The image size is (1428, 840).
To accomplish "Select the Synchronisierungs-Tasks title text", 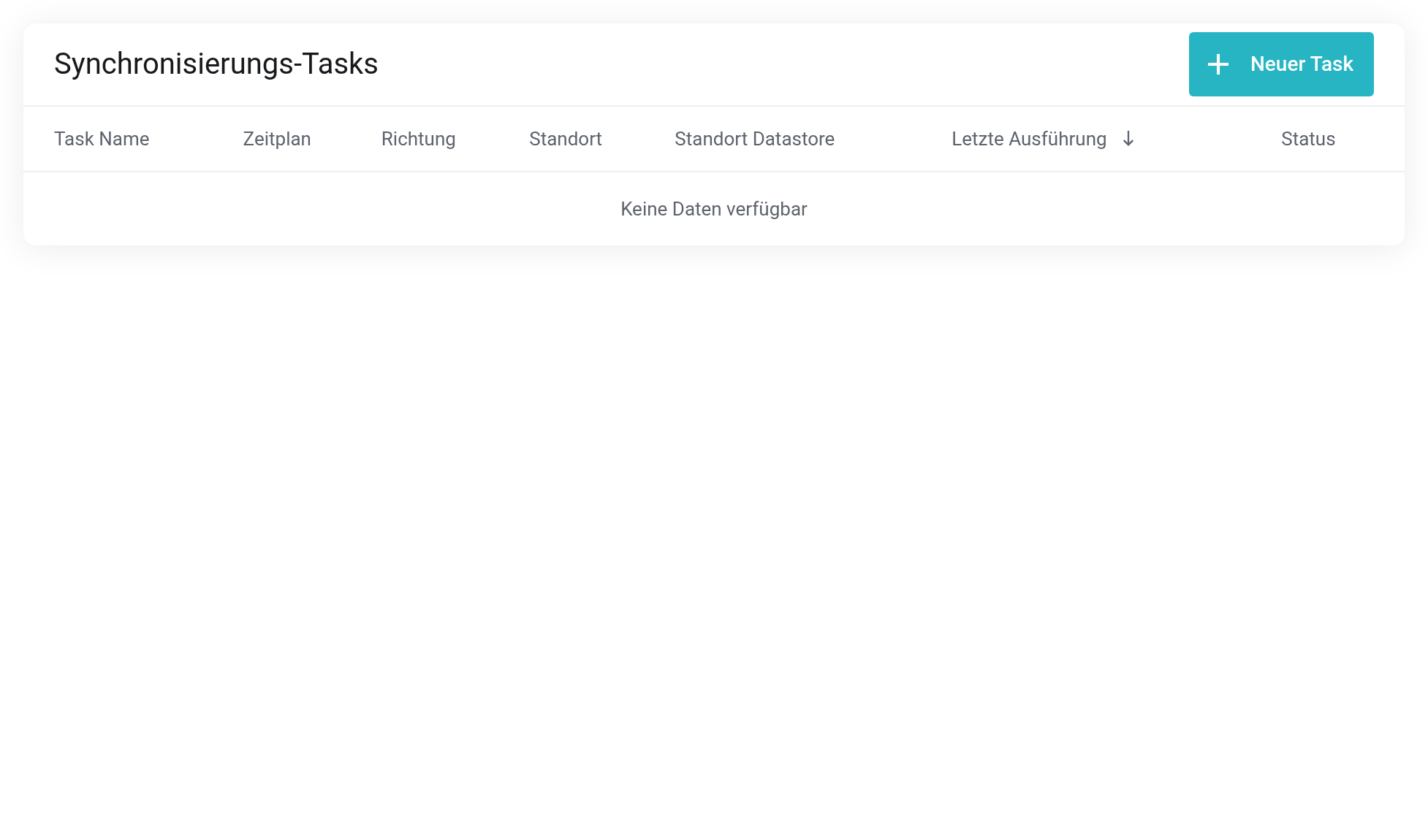I will pyautogui.click(x=216, y=64).
